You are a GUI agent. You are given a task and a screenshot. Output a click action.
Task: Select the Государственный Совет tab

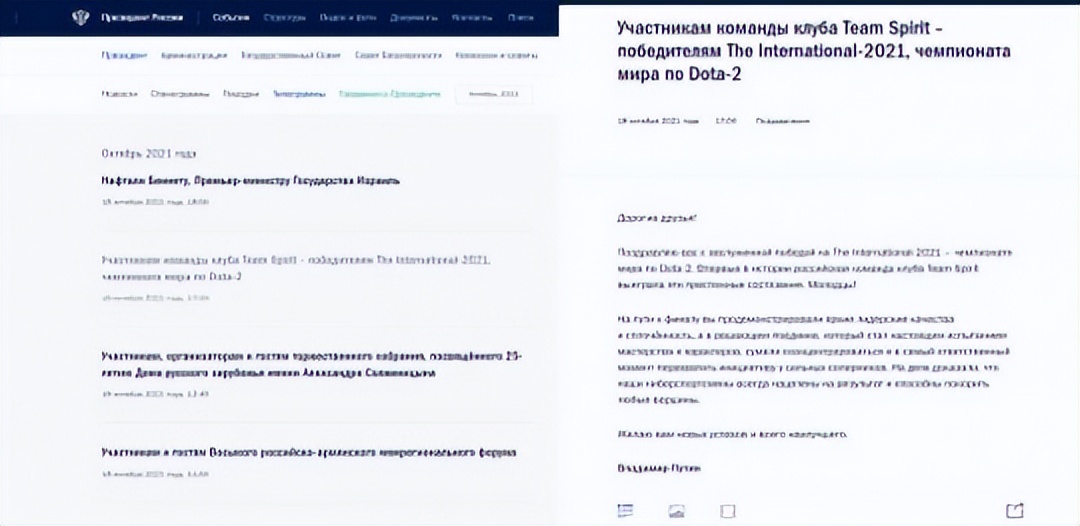(291, 56)
